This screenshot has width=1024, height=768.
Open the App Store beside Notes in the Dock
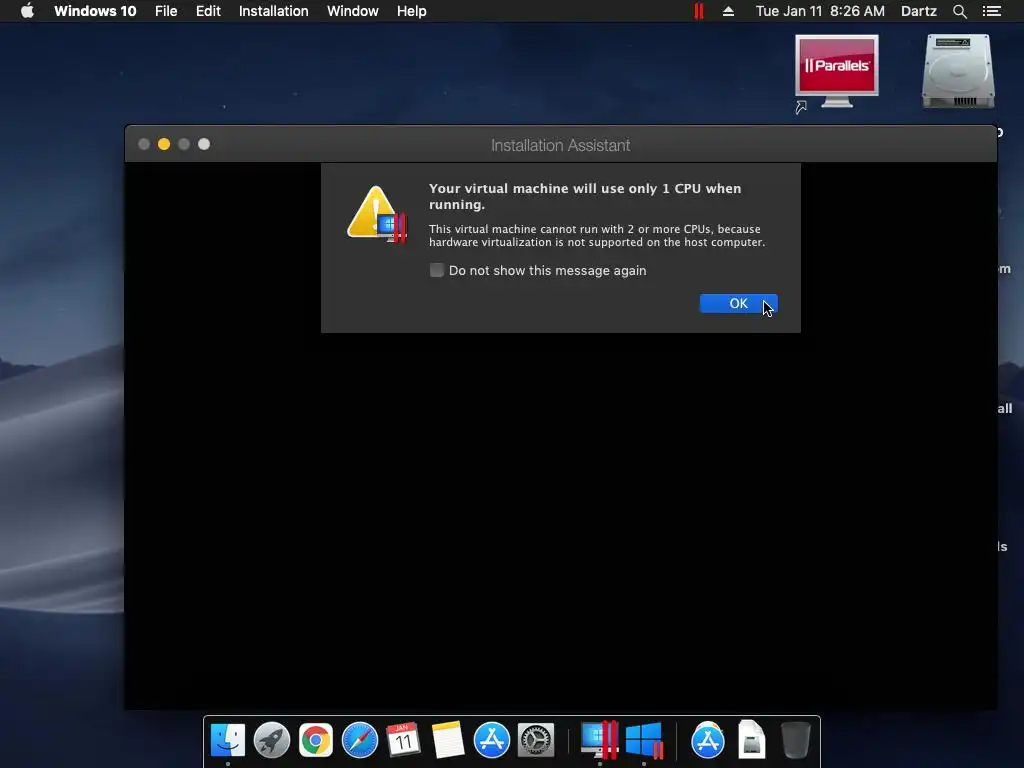click(492, 740)
